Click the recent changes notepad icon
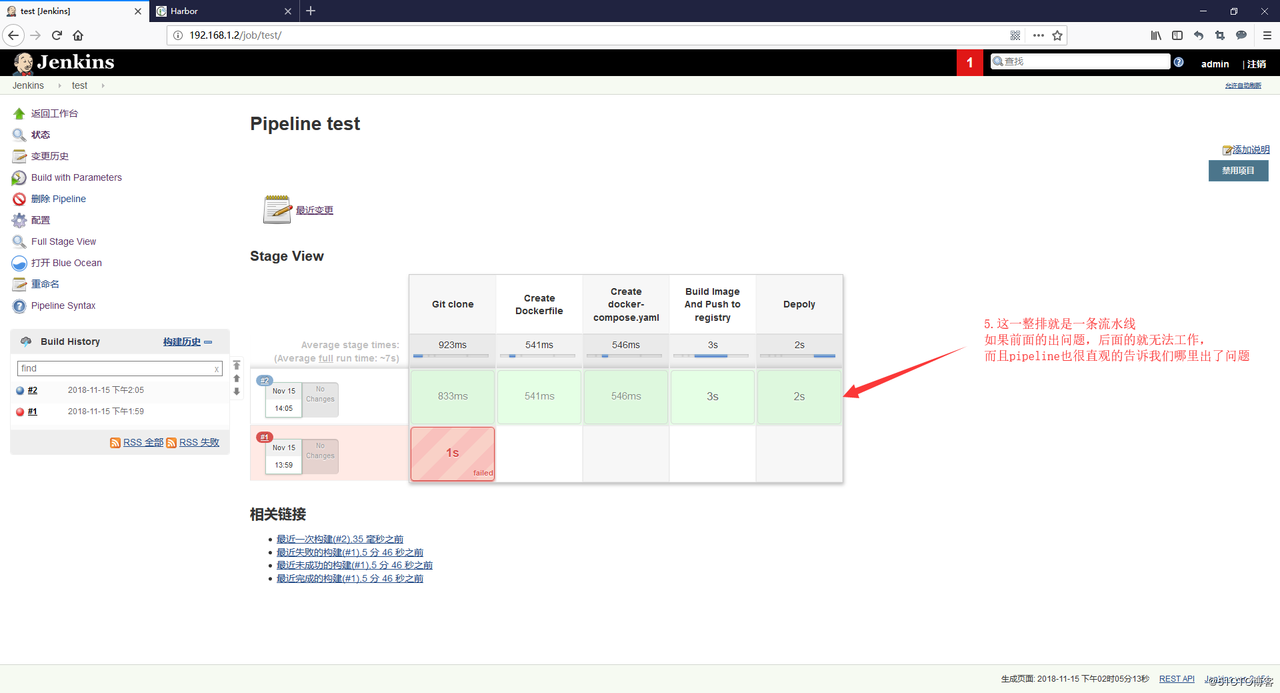Image resolution: width=1280 pixels, height=693 pixels. 278,209
